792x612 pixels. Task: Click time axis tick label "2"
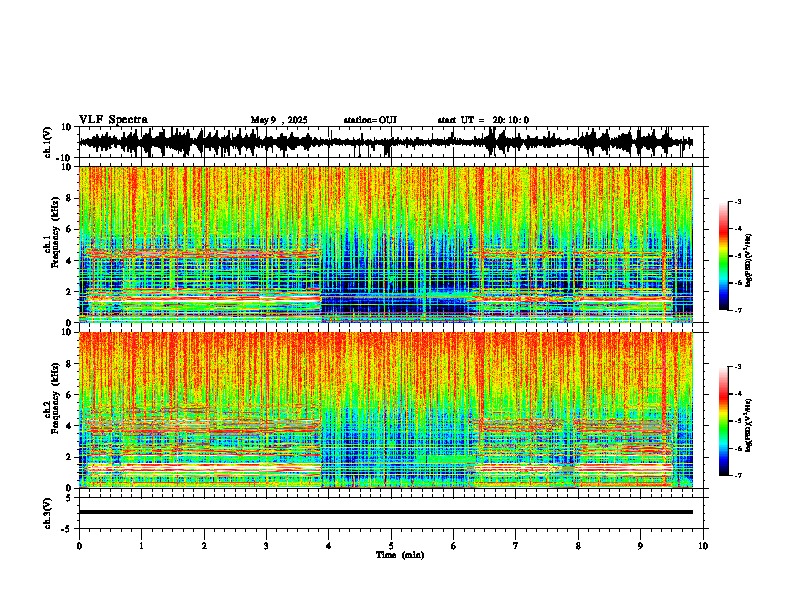click(x=204, y=546)
